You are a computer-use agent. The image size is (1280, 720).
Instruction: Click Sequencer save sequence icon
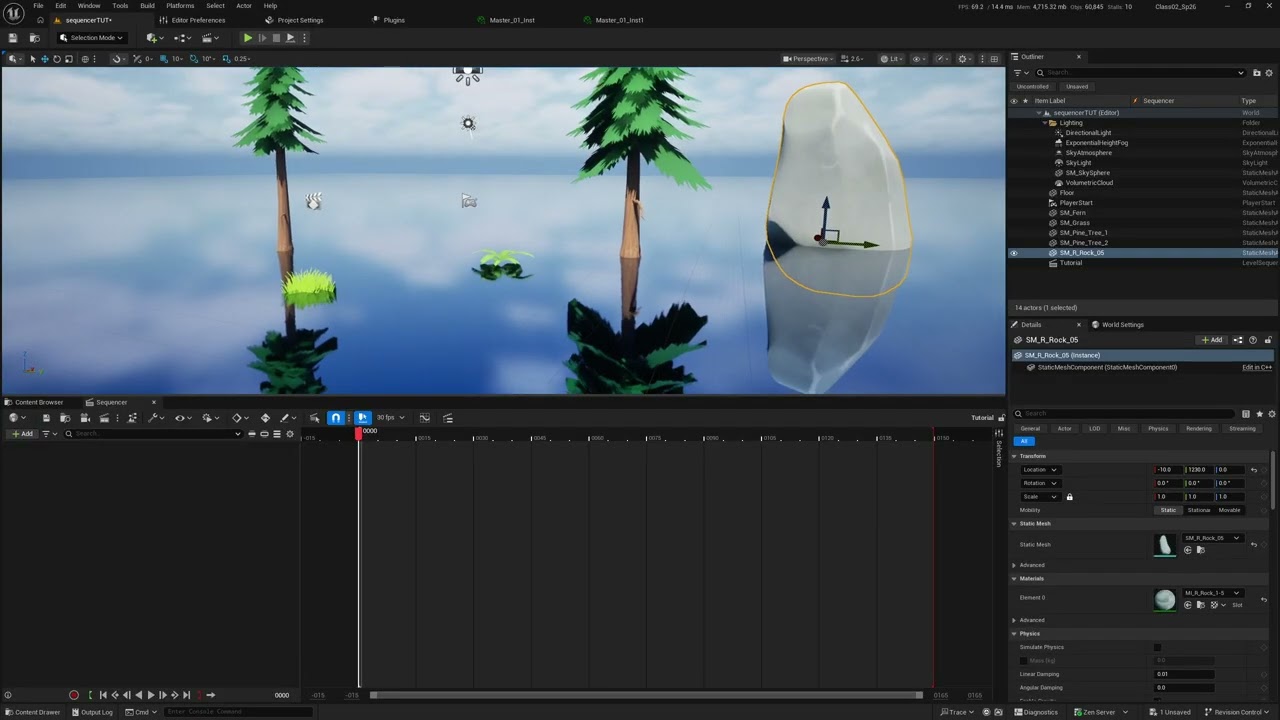pos(46,418)
